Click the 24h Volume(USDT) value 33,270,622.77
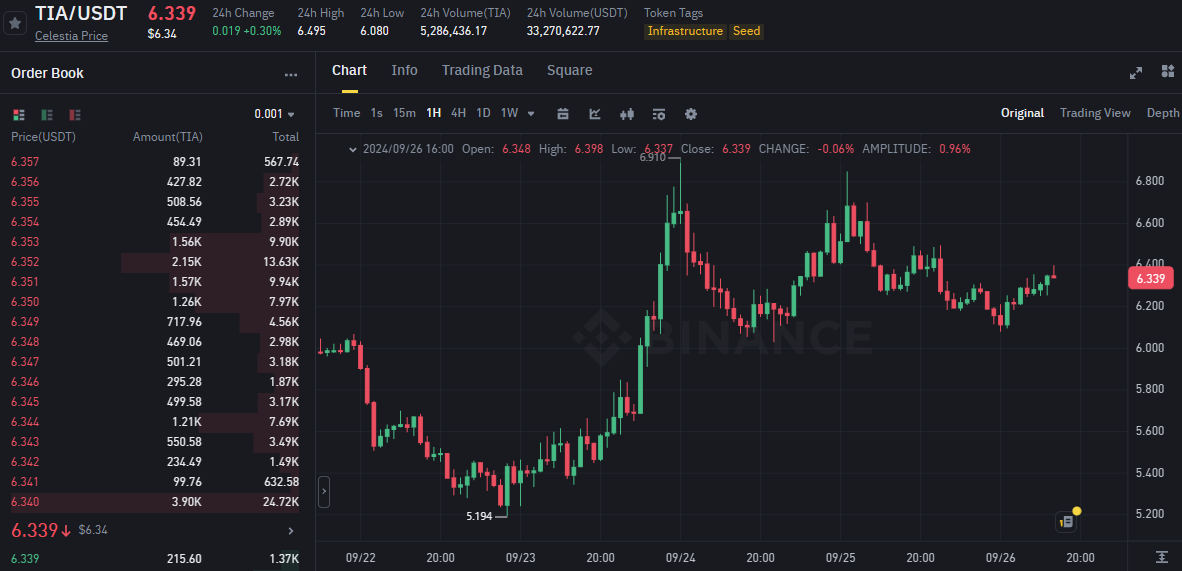1182x571 pixels. point(563,31)
